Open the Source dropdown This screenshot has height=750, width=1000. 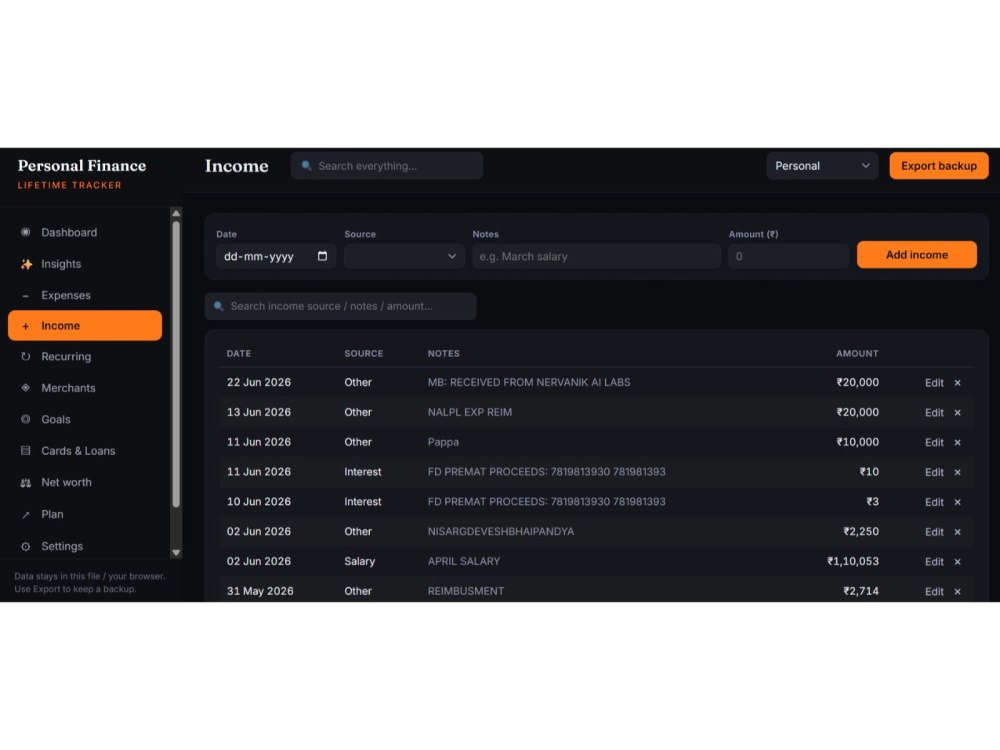coord(404,256)
